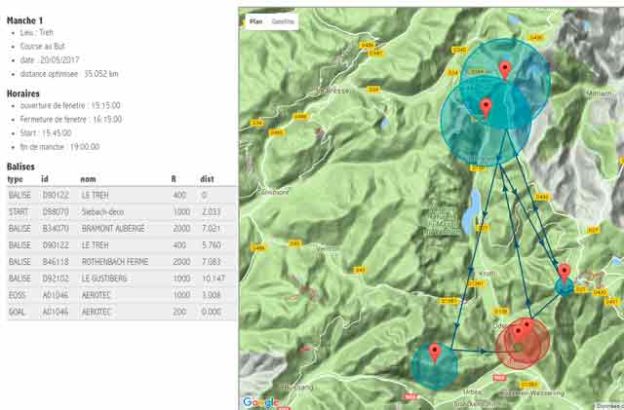624x410 pixels.
Task: Switch map to Plan view
Action: 256,20
